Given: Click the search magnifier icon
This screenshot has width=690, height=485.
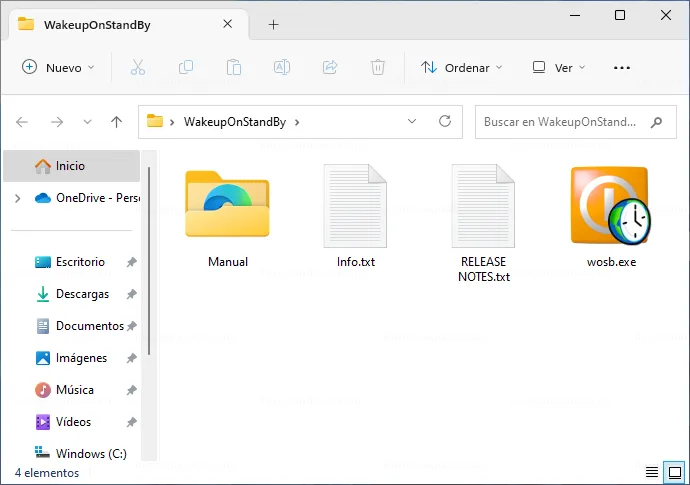Looking at the screenshot, I should [656, 122].
